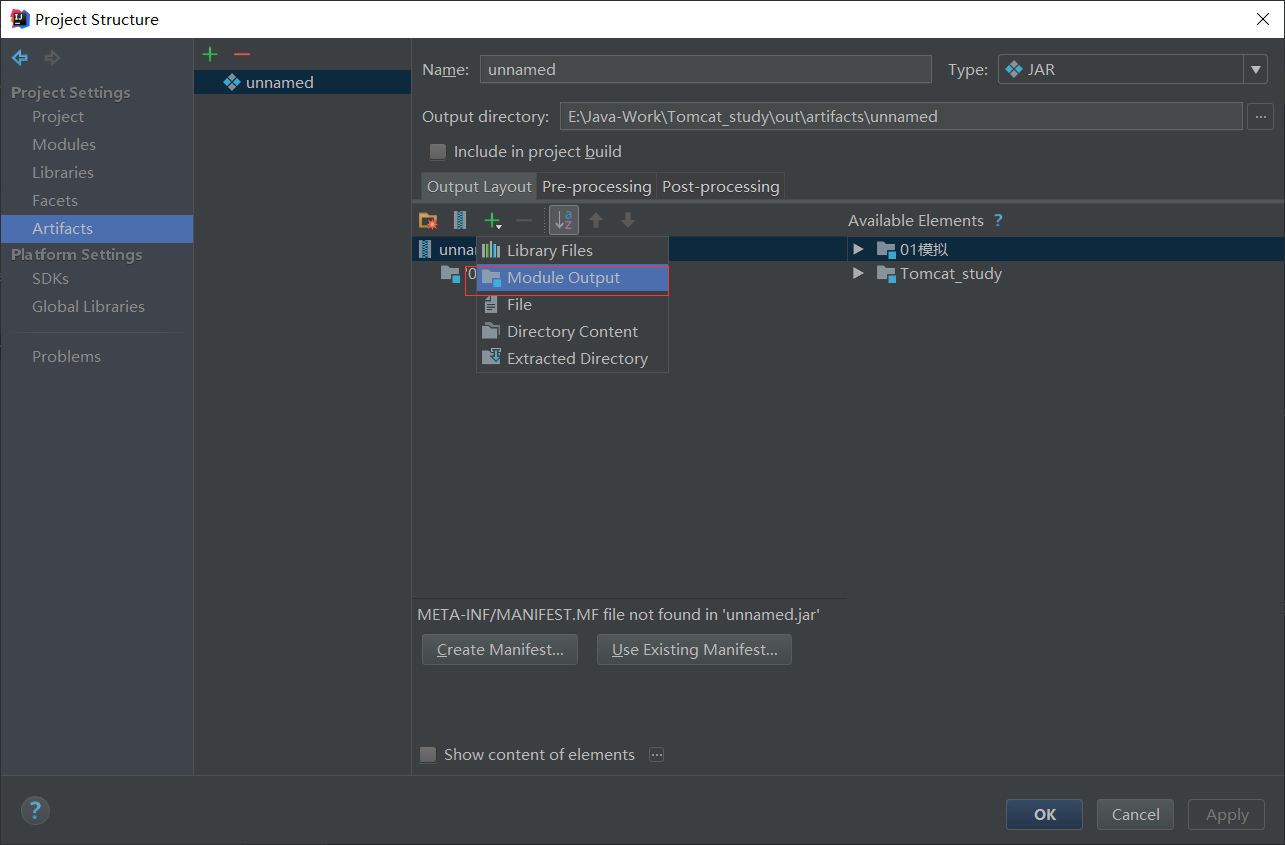Viewport: 1285px width, 845px height.
Task: Click the green plus to add artifact
Action: click(x=210, y=54)
